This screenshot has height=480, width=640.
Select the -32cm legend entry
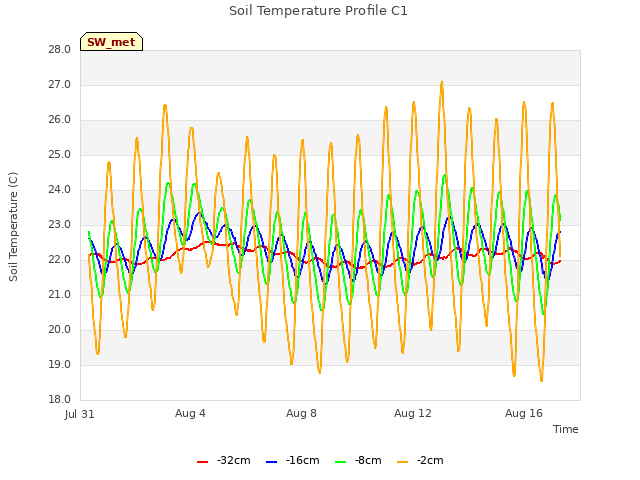224,460
